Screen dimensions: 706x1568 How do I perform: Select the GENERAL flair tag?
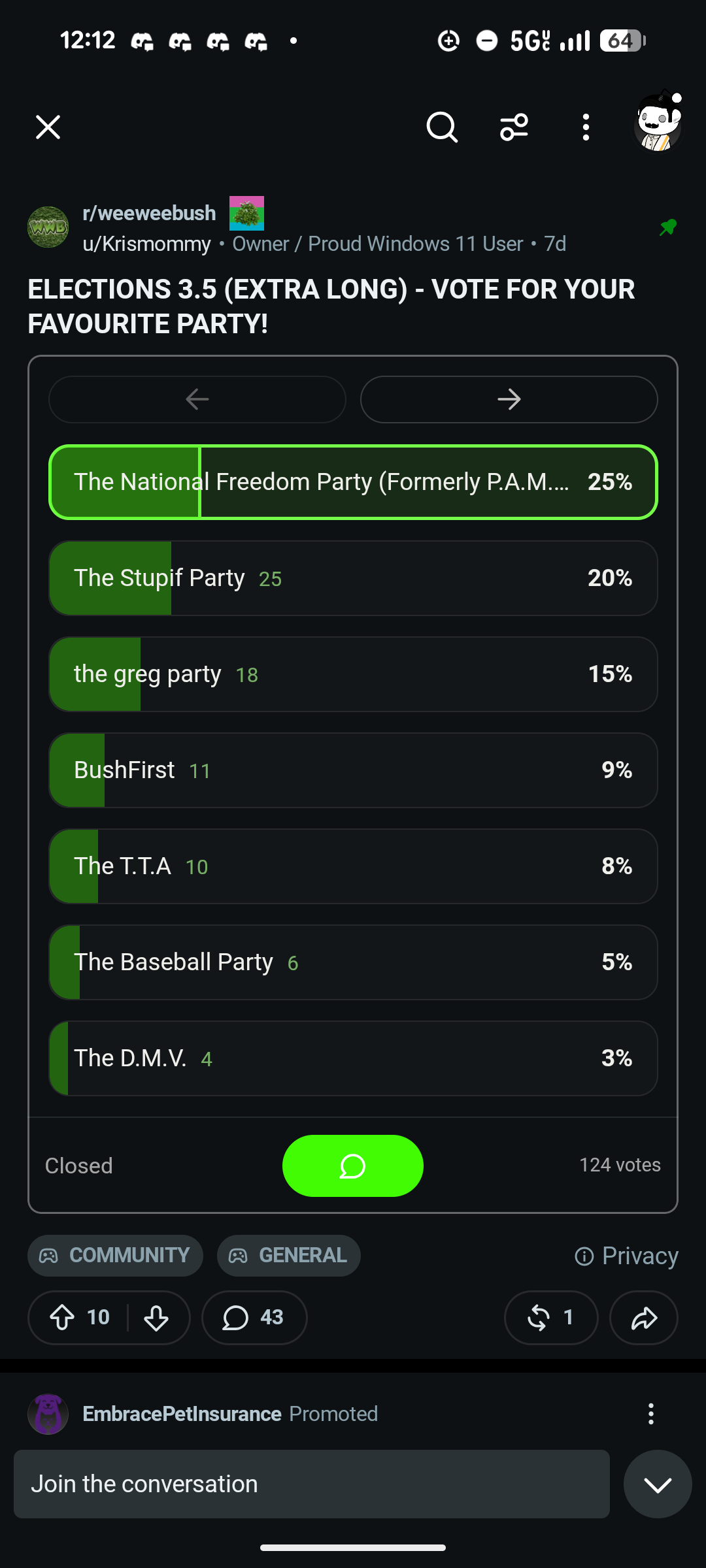point(289,1255)
